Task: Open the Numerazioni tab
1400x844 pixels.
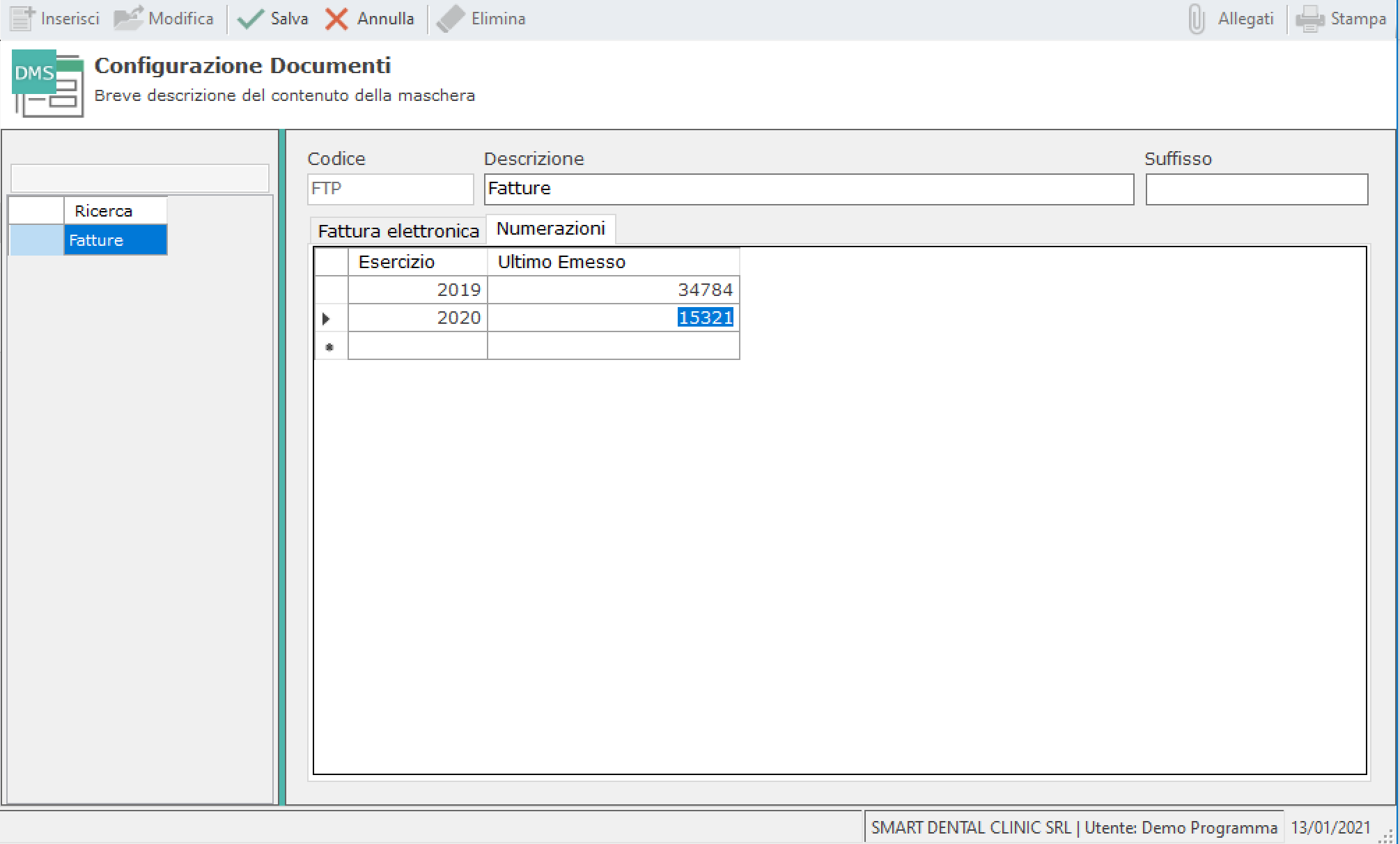Action: pyautogui.click(x=550, y=228)
